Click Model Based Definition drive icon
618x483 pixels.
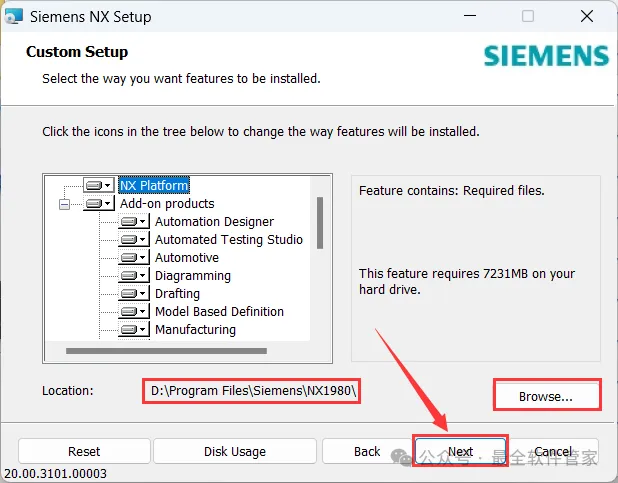coord(133,312)
